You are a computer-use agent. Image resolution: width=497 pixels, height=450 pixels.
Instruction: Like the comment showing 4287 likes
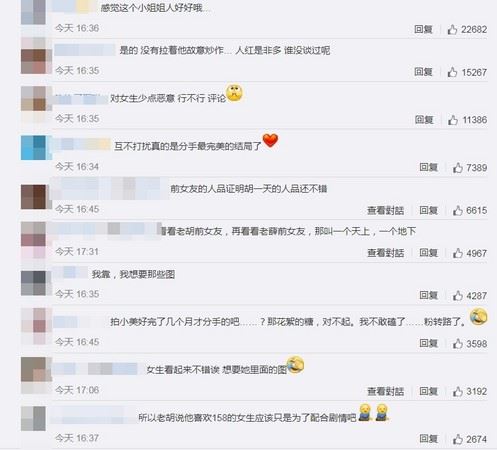(458, 296)
